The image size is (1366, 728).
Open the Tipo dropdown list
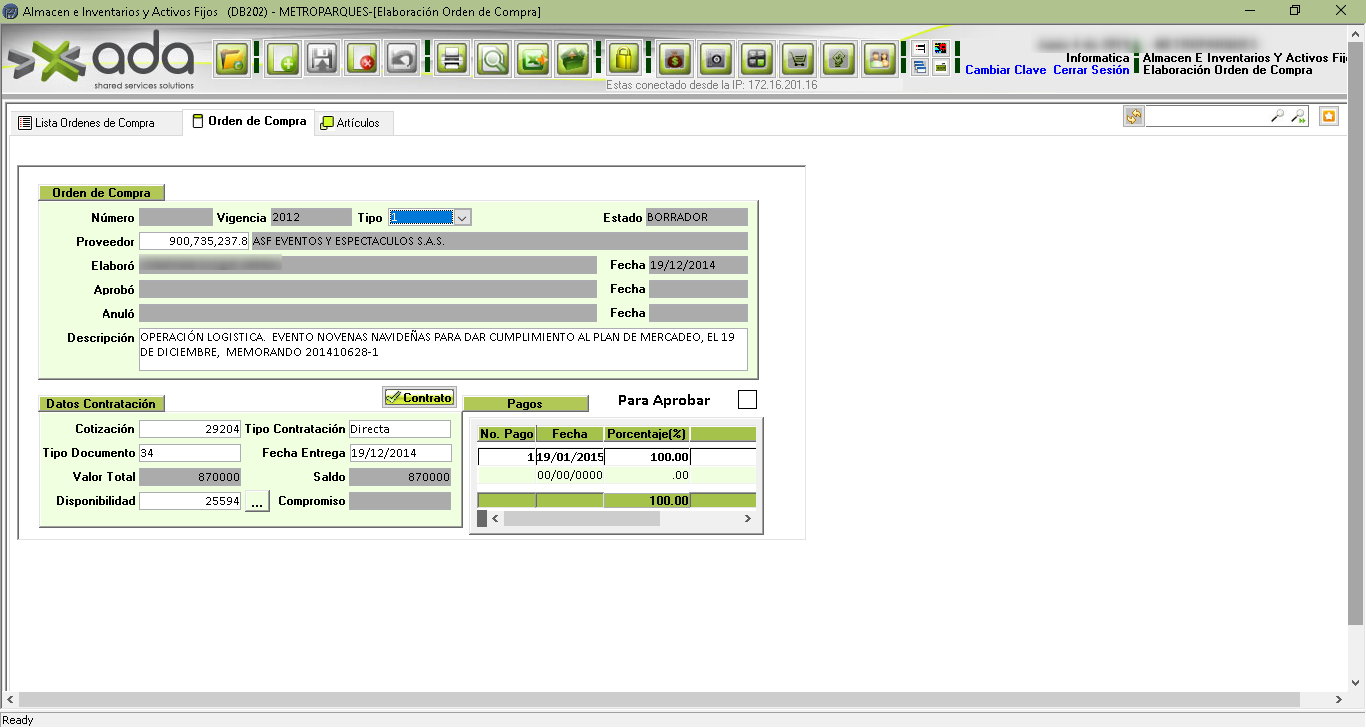click(x=462, y=217)
